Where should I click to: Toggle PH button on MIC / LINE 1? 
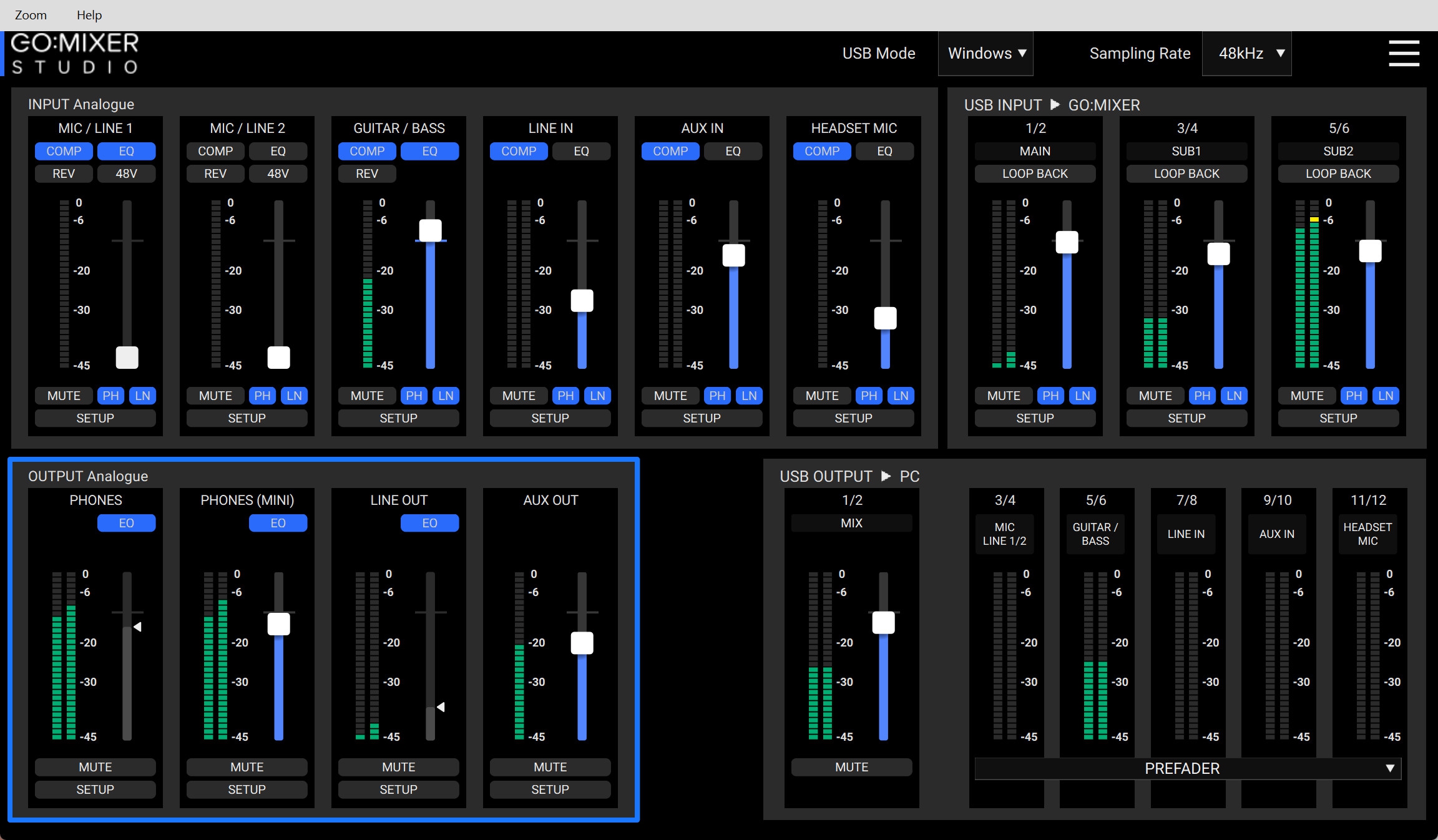[x=110, y=396]
